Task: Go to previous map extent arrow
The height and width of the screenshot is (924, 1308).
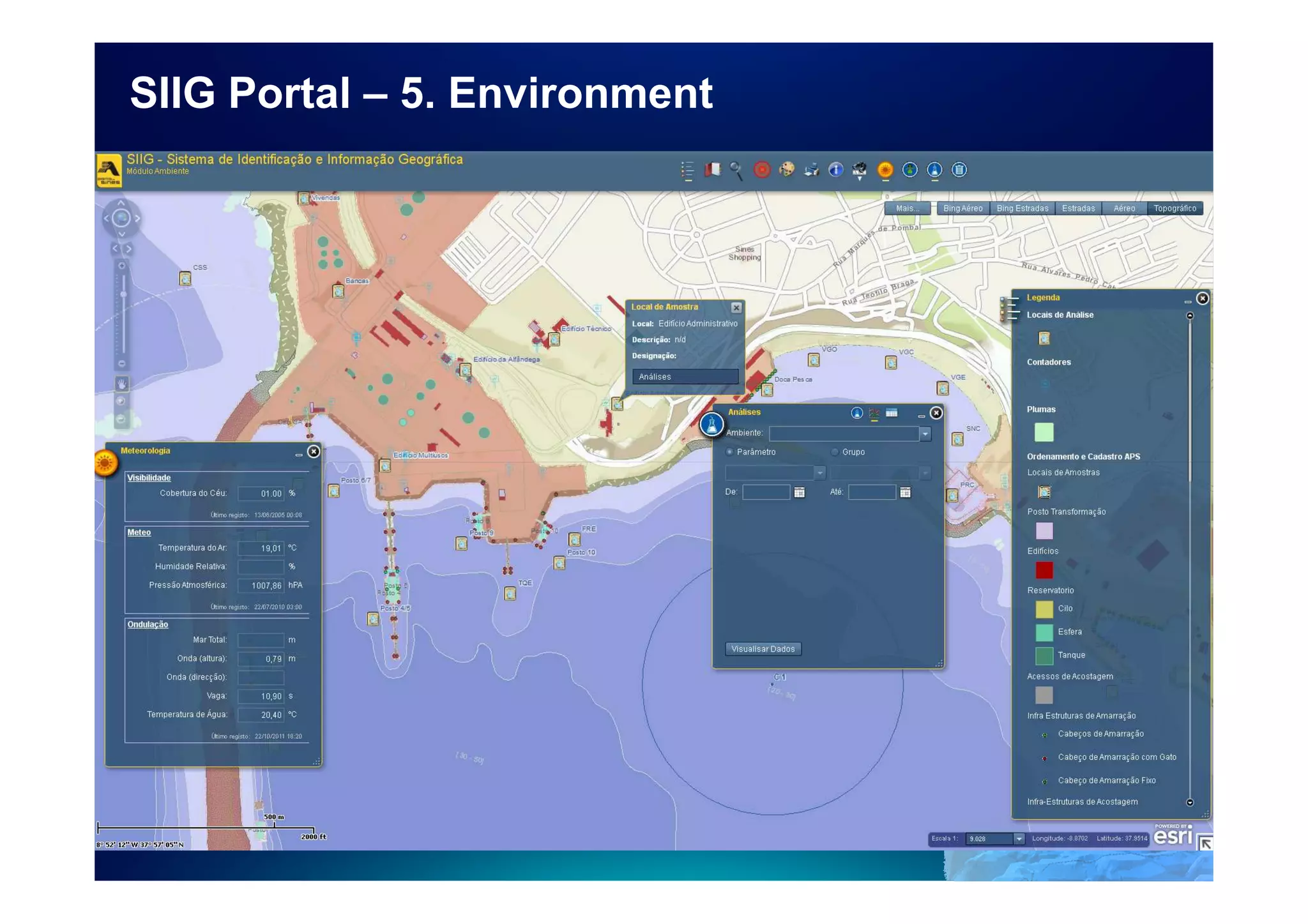Action: tap(115, 248)
